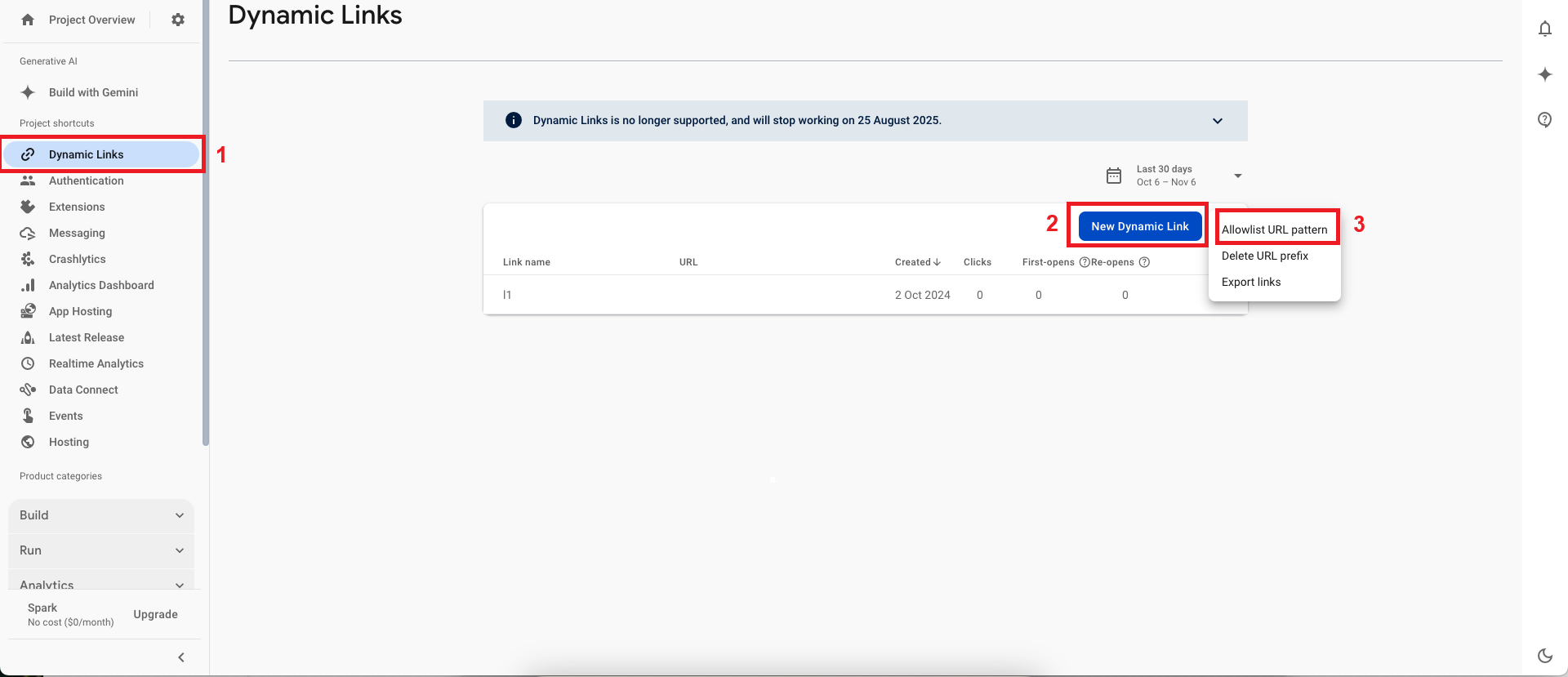1568x677 pixels.
Task: Click the calendar icon for date range
Action: click(x=1114, y=176)
